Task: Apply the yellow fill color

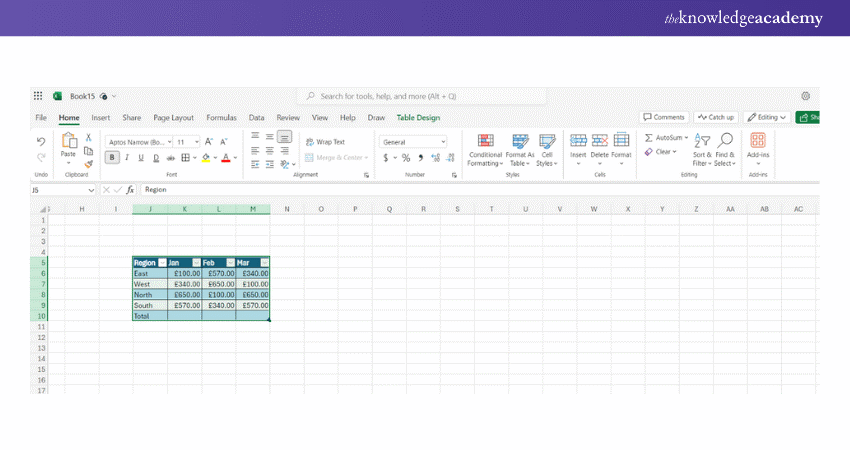Action: click(x=205, y=158)
